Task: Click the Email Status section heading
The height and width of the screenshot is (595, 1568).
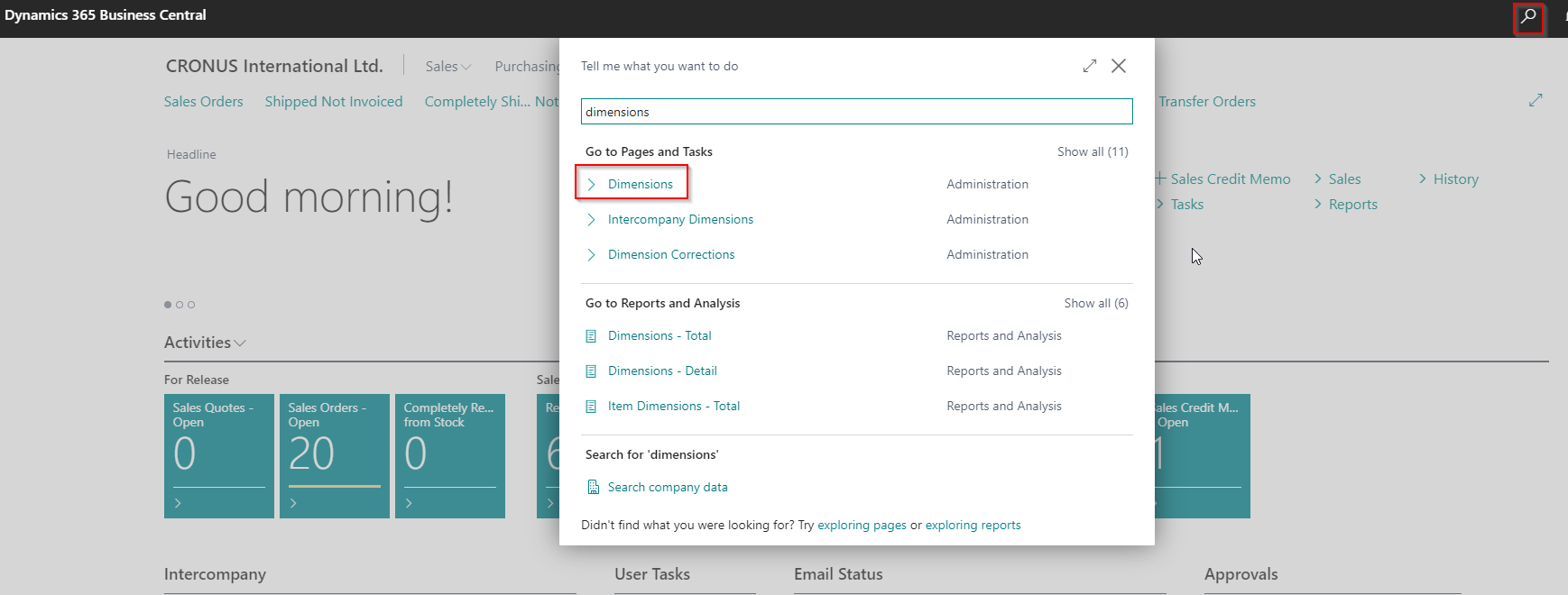Action: [x=838, y=574]
